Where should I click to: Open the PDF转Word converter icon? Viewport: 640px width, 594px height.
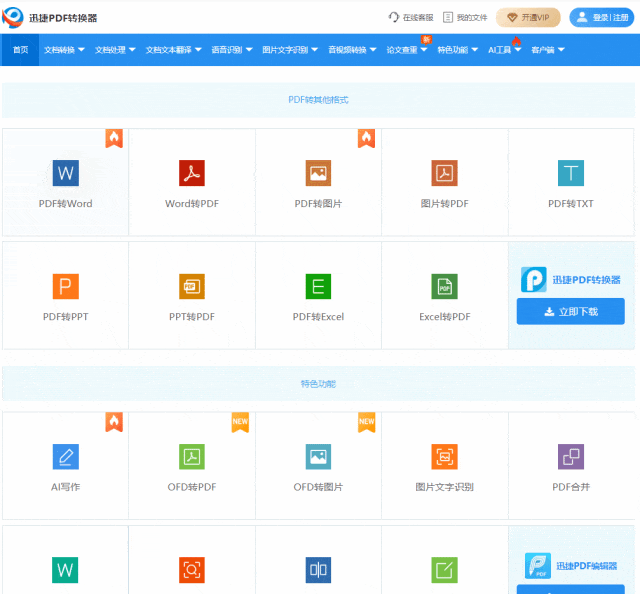[66, 173]
